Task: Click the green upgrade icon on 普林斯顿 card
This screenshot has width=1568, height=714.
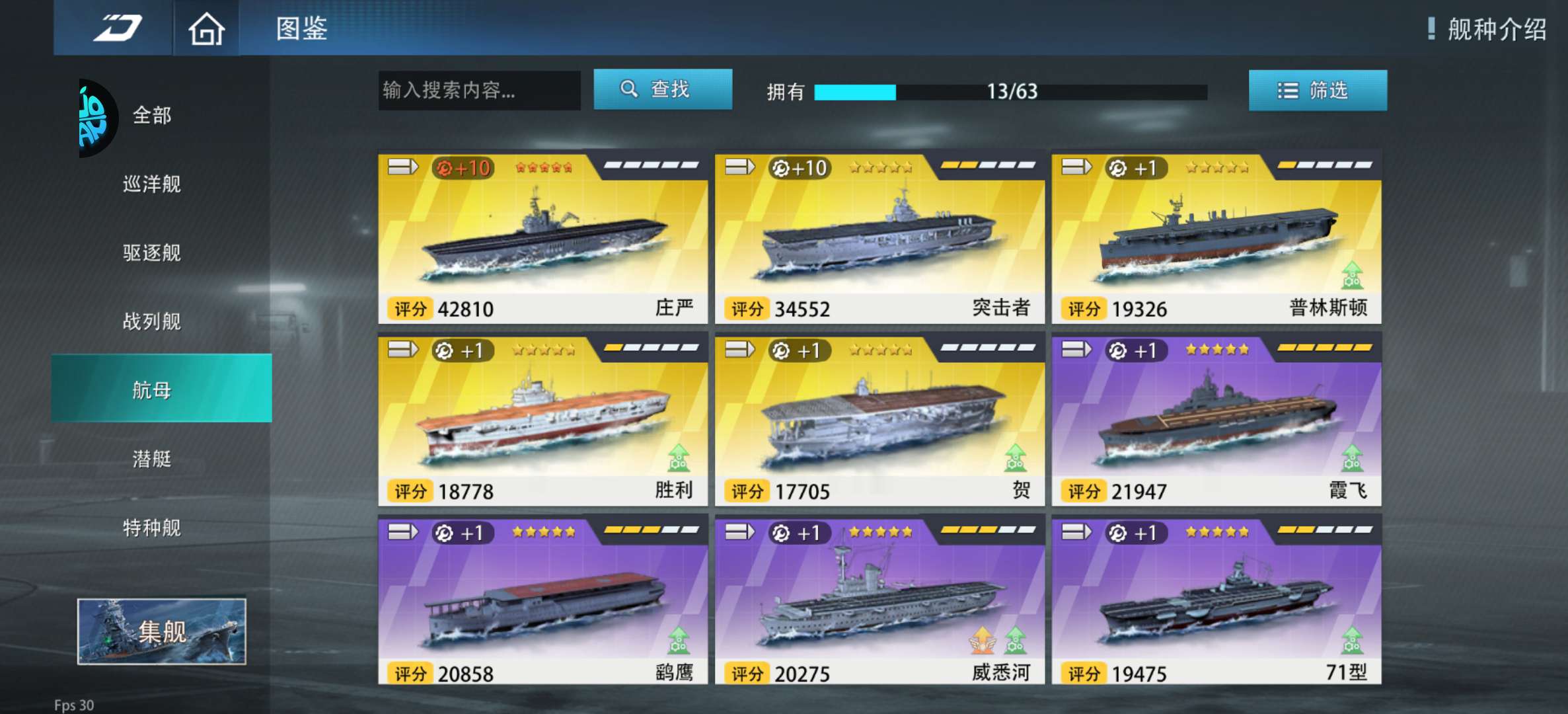Action: tap(1352, 276)
